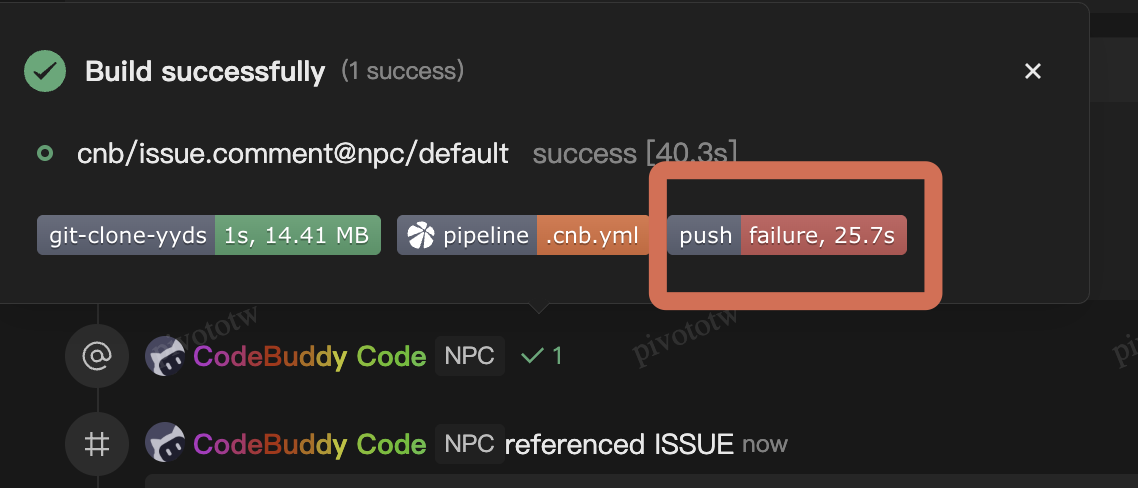This screenshot has width=1138, height=488.
Task: Close the build status popup
Action: 1033,71
